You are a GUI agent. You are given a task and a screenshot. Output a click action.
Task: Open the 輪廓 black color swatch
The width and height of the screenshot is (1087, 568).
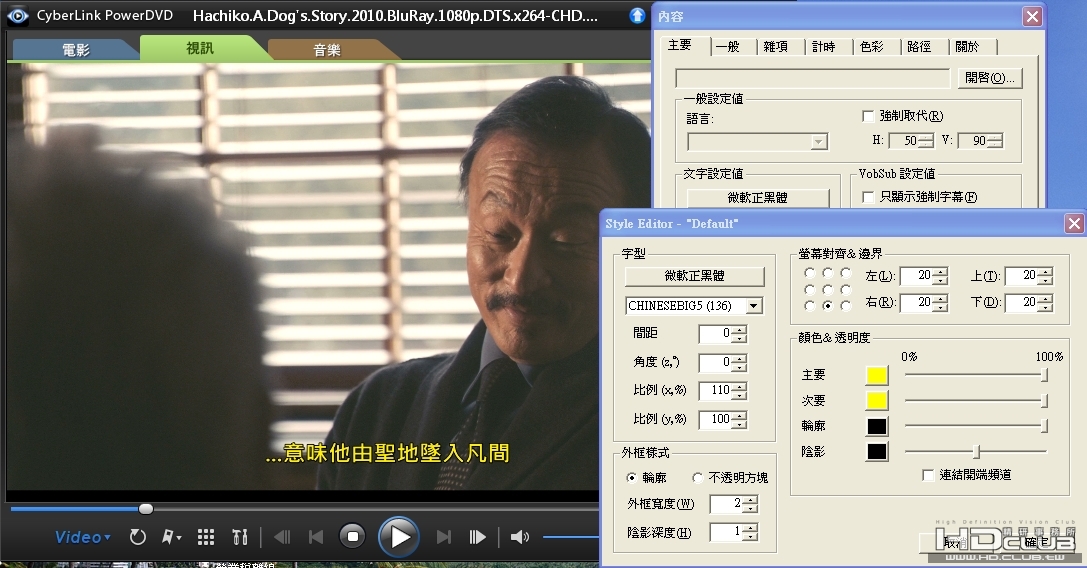877,426
